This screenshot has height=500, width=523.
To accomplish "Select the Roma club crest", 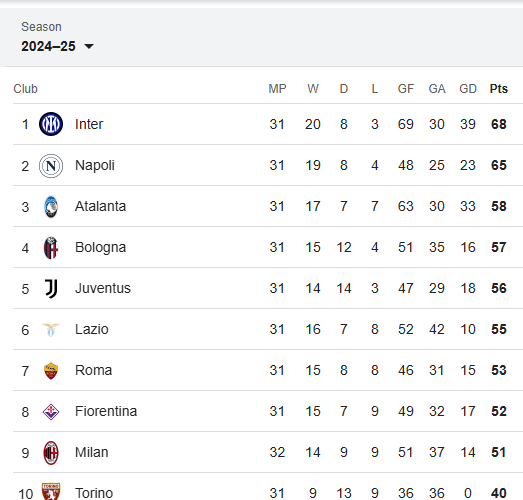I will pos(51,371).
